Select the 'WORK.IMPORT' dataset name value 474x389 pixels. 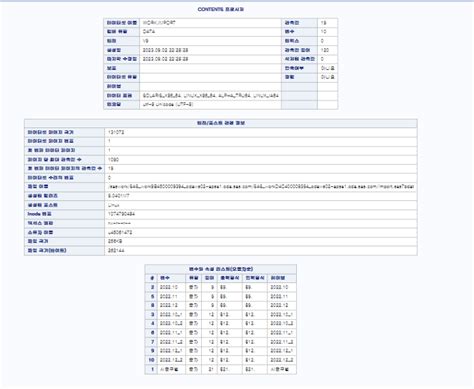point(159,23)
